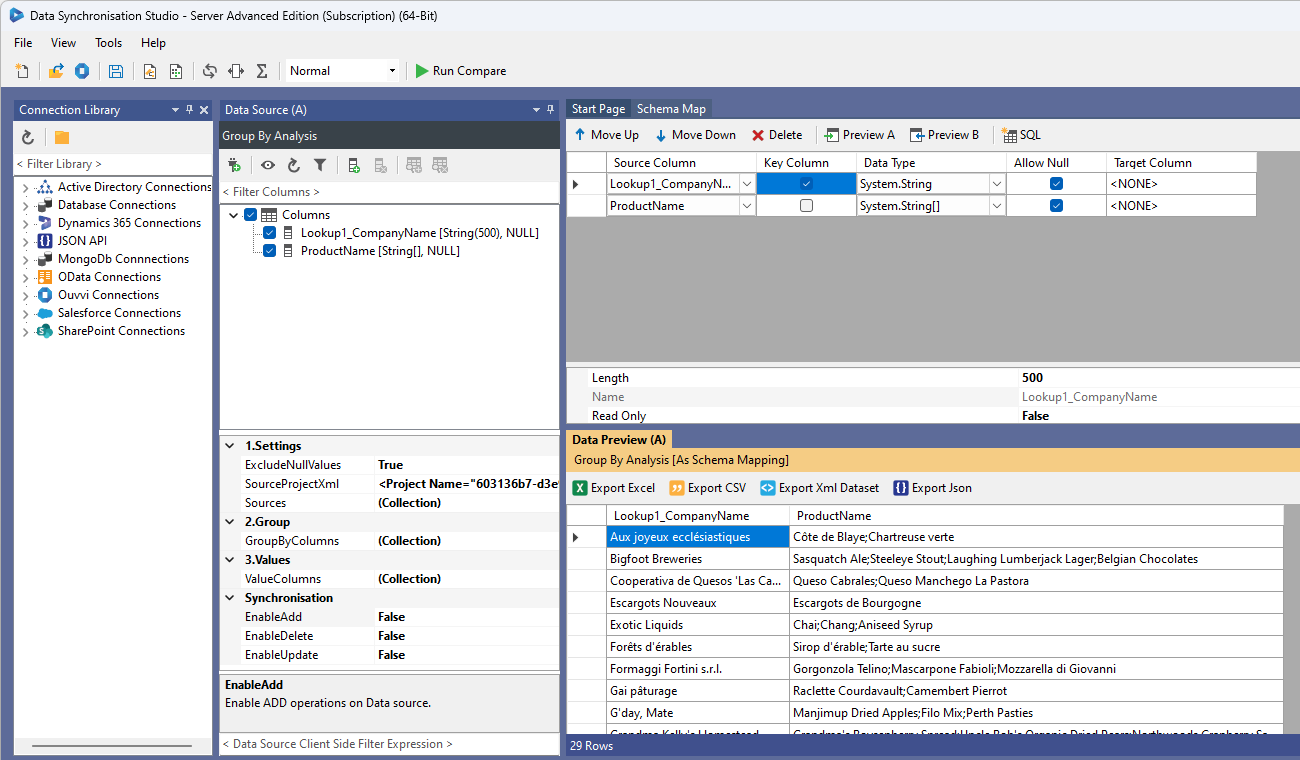The image size is (1300, 760).
Task: Click the connect datasource plug icon
Action: tap(234, 165)
